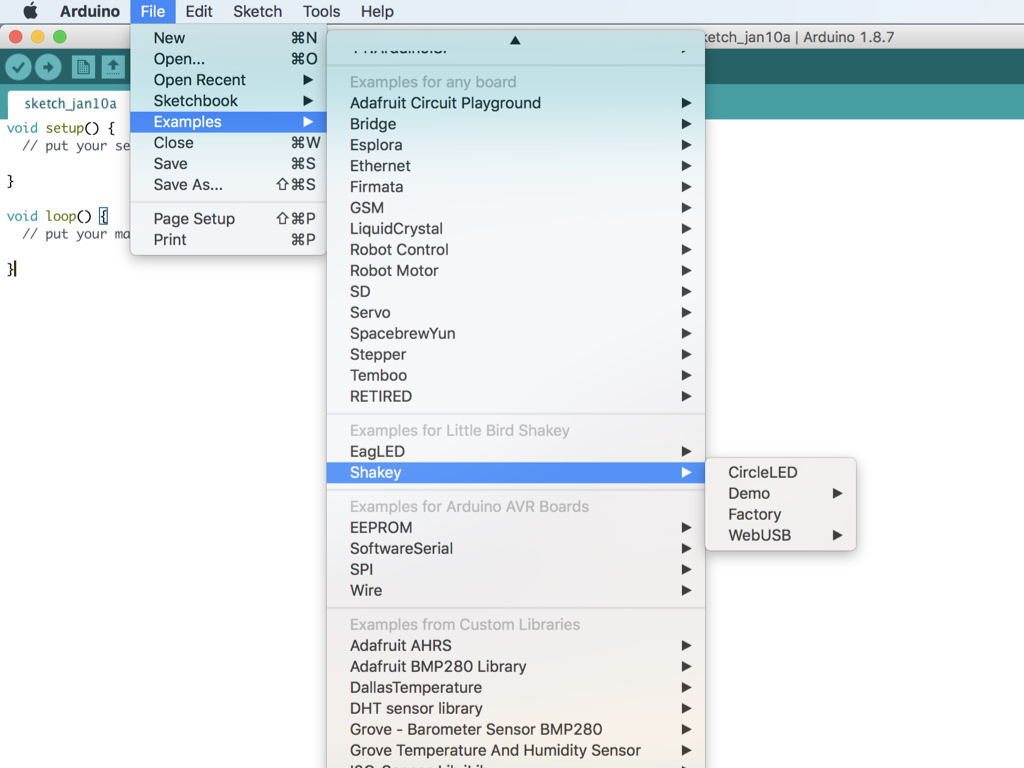
Task: Click the scroll-up arrow in Examples menu
Action: pos(515,40)
